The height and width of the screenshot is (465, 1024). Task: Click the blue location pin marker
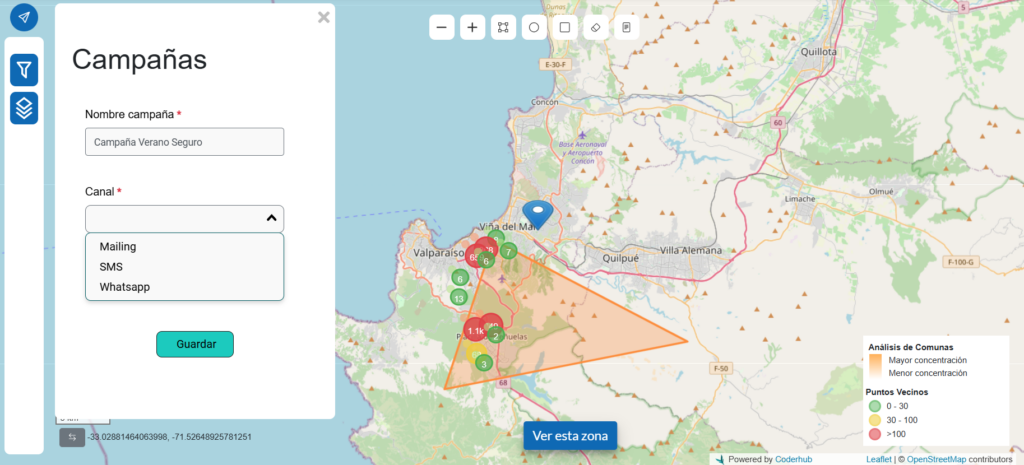click(x=538, y=213)
